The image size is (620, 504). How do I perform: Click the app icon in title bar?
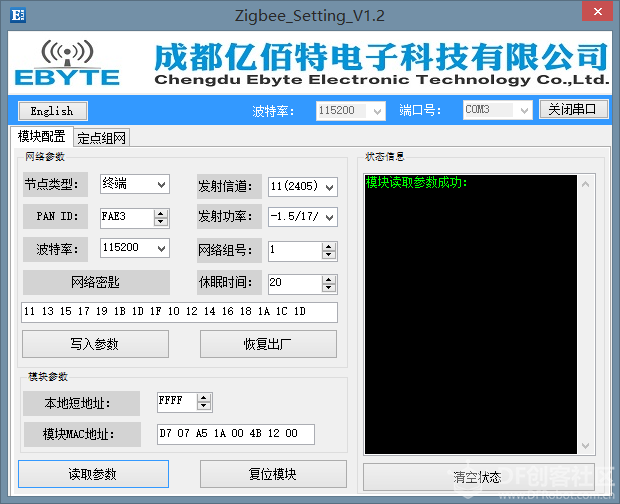(x=18, y=15)
